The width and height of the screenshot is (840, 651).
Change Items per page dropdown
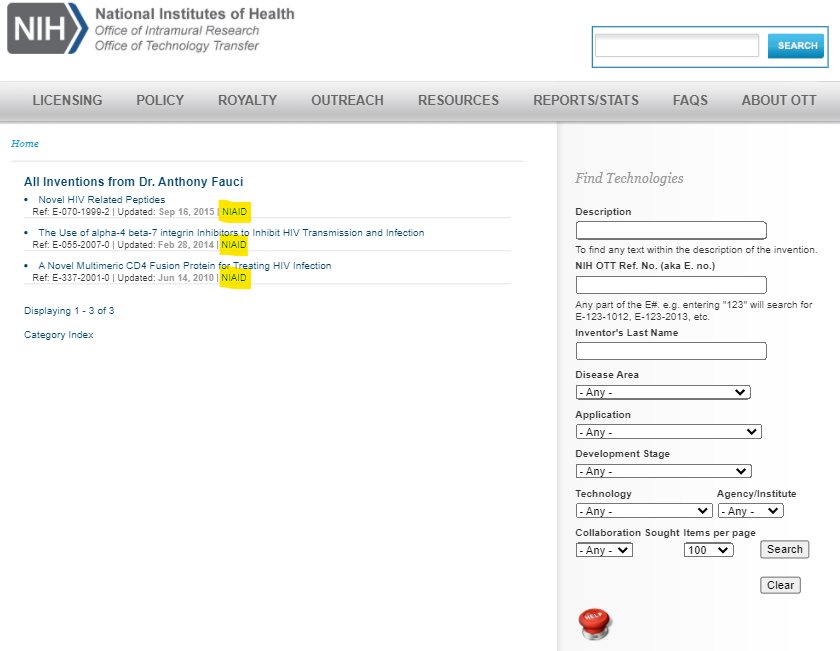[x=709, y=550]
